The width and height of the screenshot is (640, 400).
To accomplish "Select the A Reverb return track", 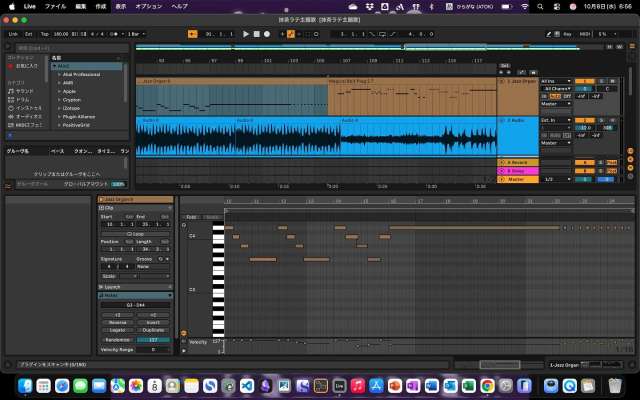I will point(516,162).
